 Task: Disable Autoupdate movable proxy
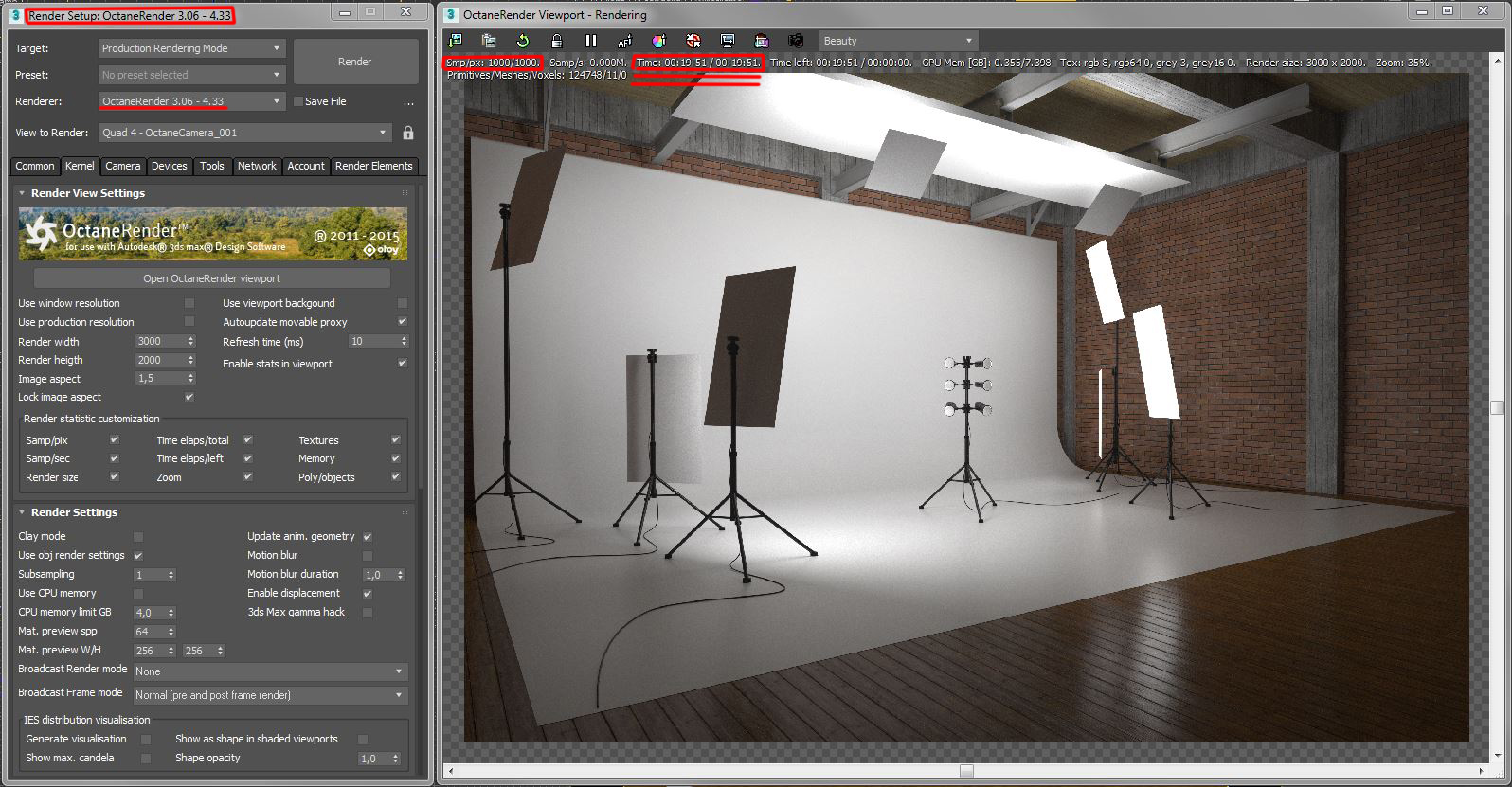pyautogui.click(x=403, y=322)
